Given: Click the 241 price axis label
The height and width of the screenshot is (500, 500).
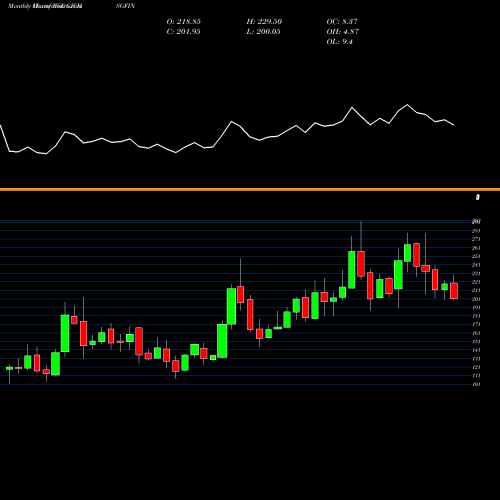Looking at the screenshot, I should click(476, 265).
